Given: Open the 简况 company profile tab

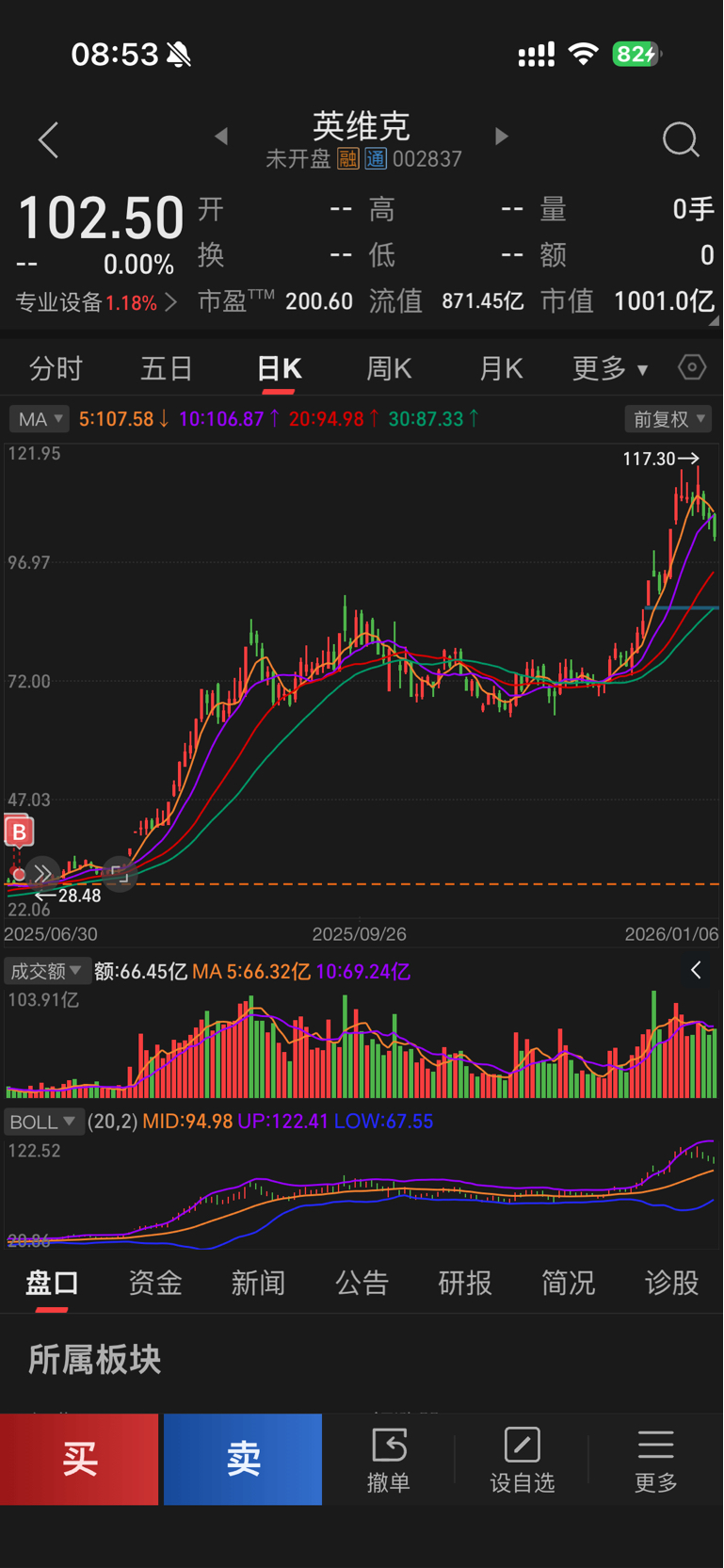Looking at the screenshot, I should pyautogui.click(x=569, y=1283).
